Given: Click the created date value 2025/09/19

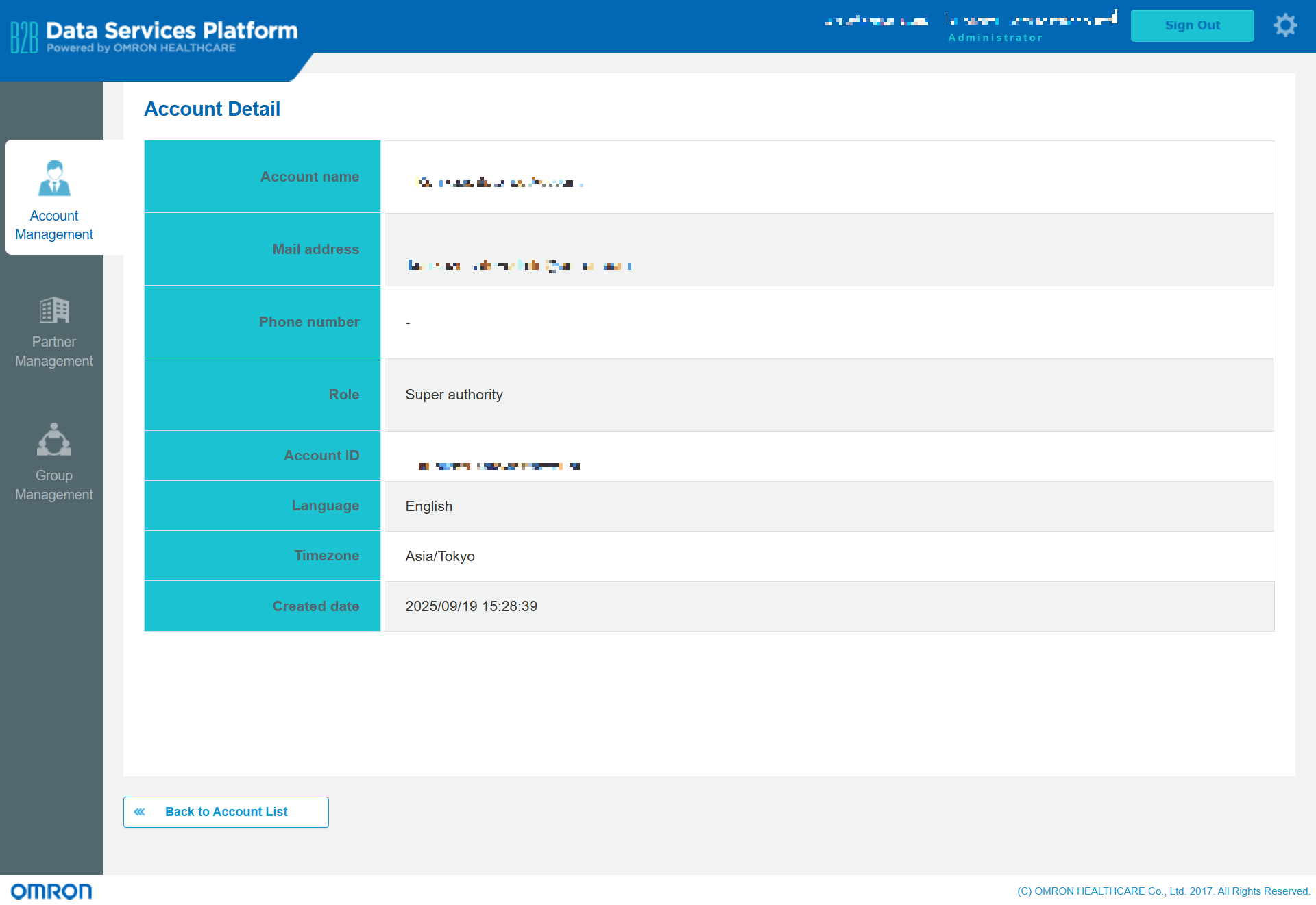Looking at the screenshot, I should click(471, 606).
